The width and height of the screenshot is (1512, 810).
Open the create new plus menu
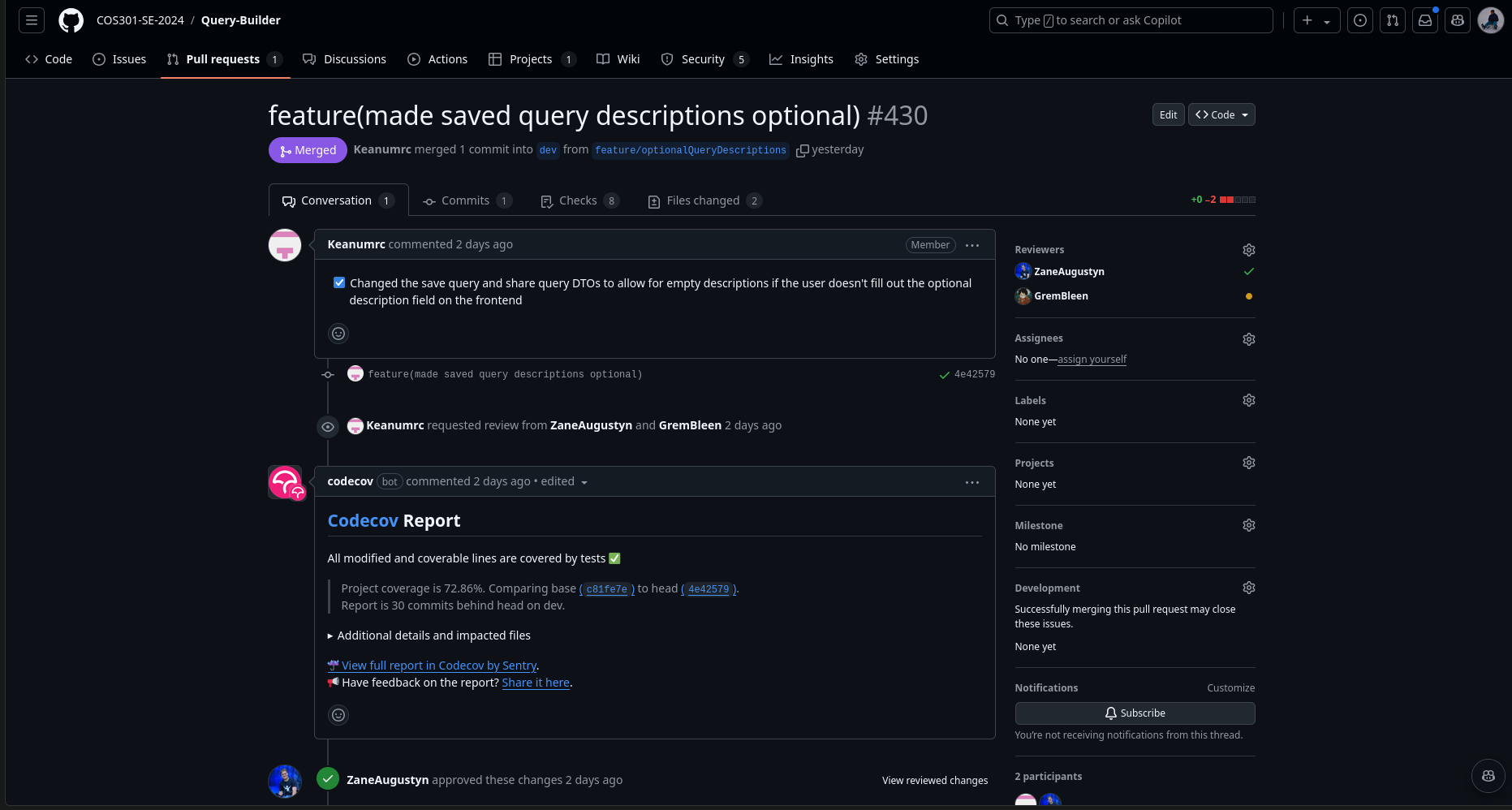tap(1316, 20)
